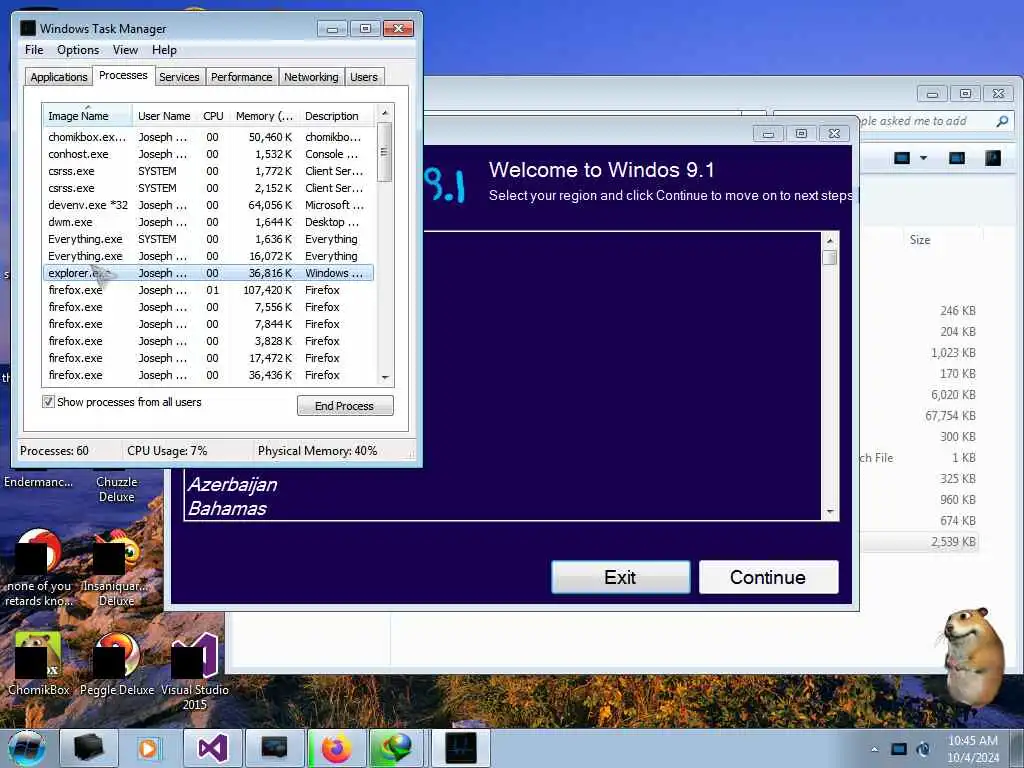The height and width of the screenshot is (768, 1024).
Task: Select the devenv.exe *32 process row
Action: [208, 205]
